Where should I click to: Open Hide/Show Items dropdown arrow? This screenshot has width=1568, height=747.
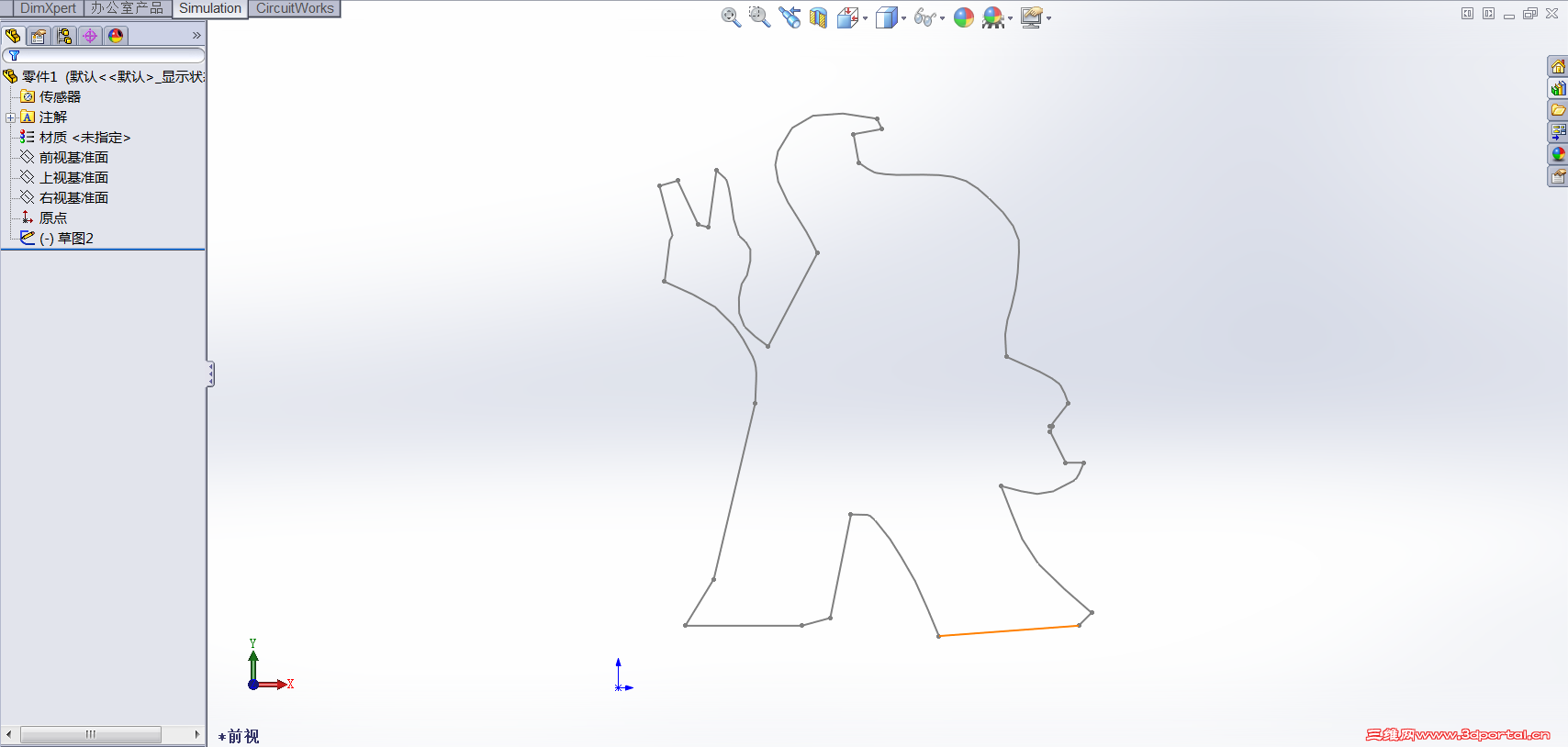point(942,18)
